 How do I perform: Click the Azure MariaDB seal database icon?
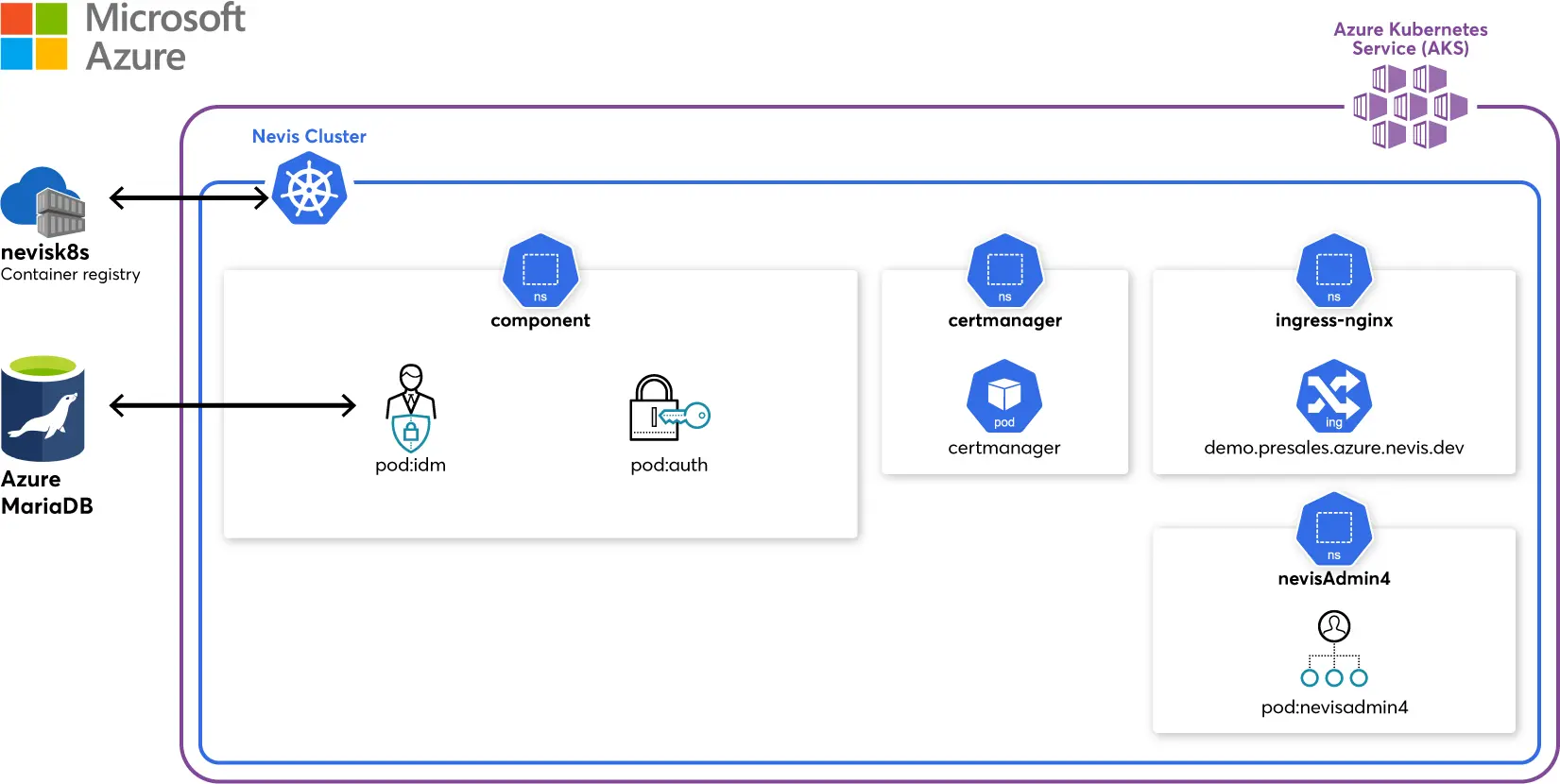tap(43, 408)
